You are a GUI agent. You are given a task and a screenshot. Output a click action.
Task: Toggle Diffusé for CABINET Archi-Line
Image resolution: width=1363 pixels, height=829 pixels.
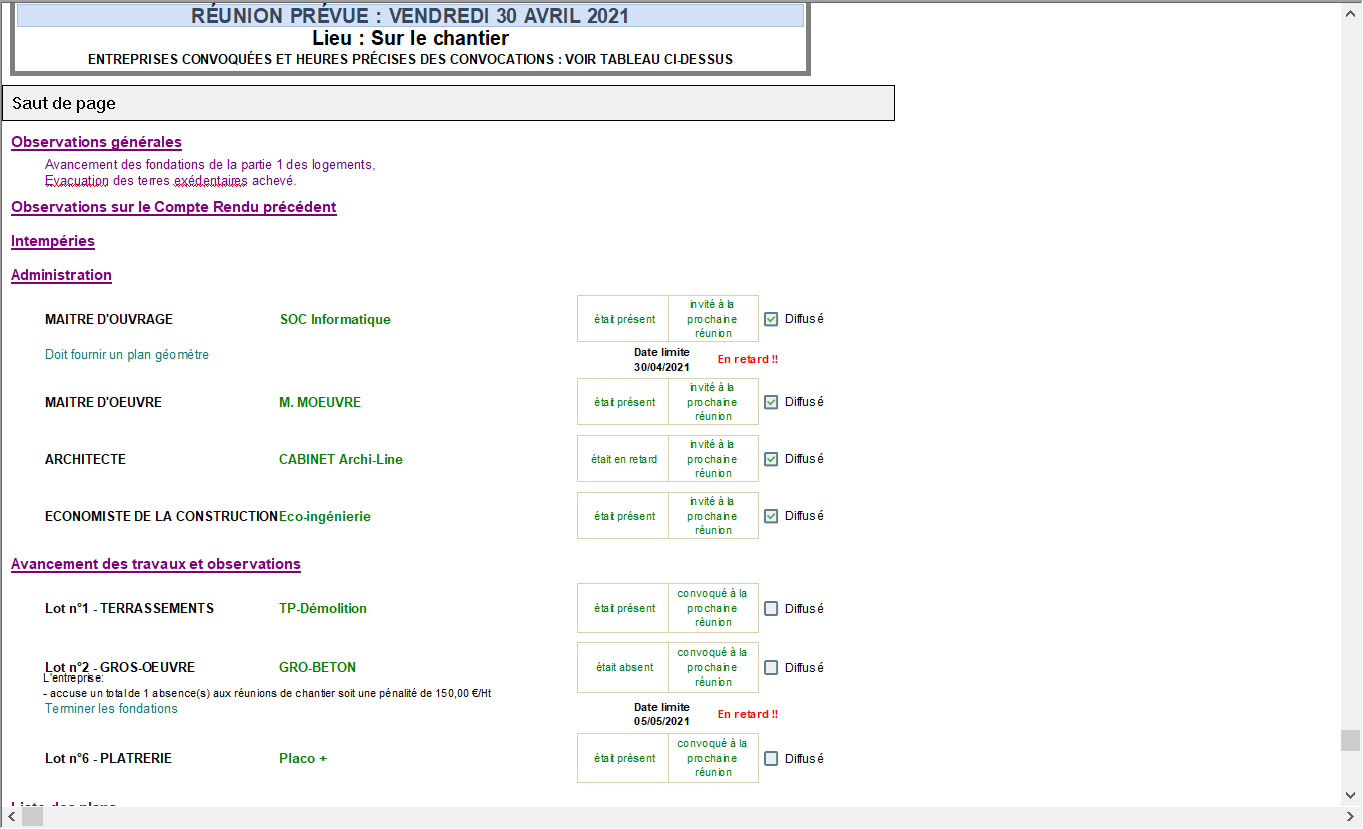pos(771,459)
